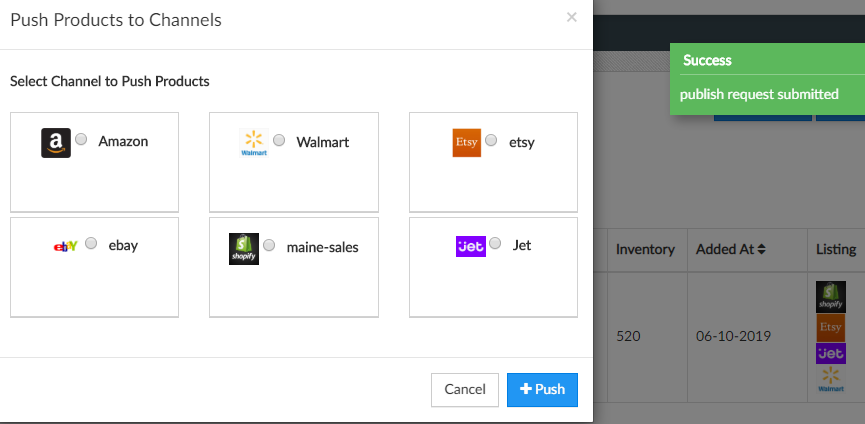
Task: Select the Walmart radio button
Action: click(x=279, y=140)
